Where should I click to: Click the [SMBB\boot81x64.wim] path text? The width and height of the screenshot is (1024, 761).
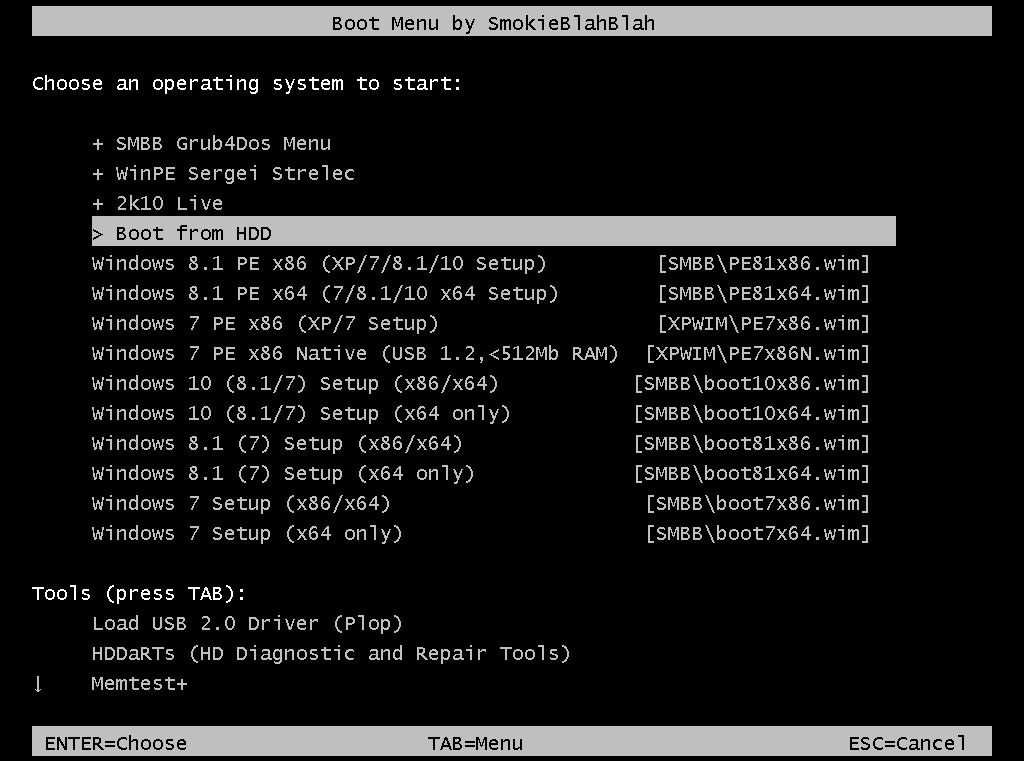[x=752, y=474]
